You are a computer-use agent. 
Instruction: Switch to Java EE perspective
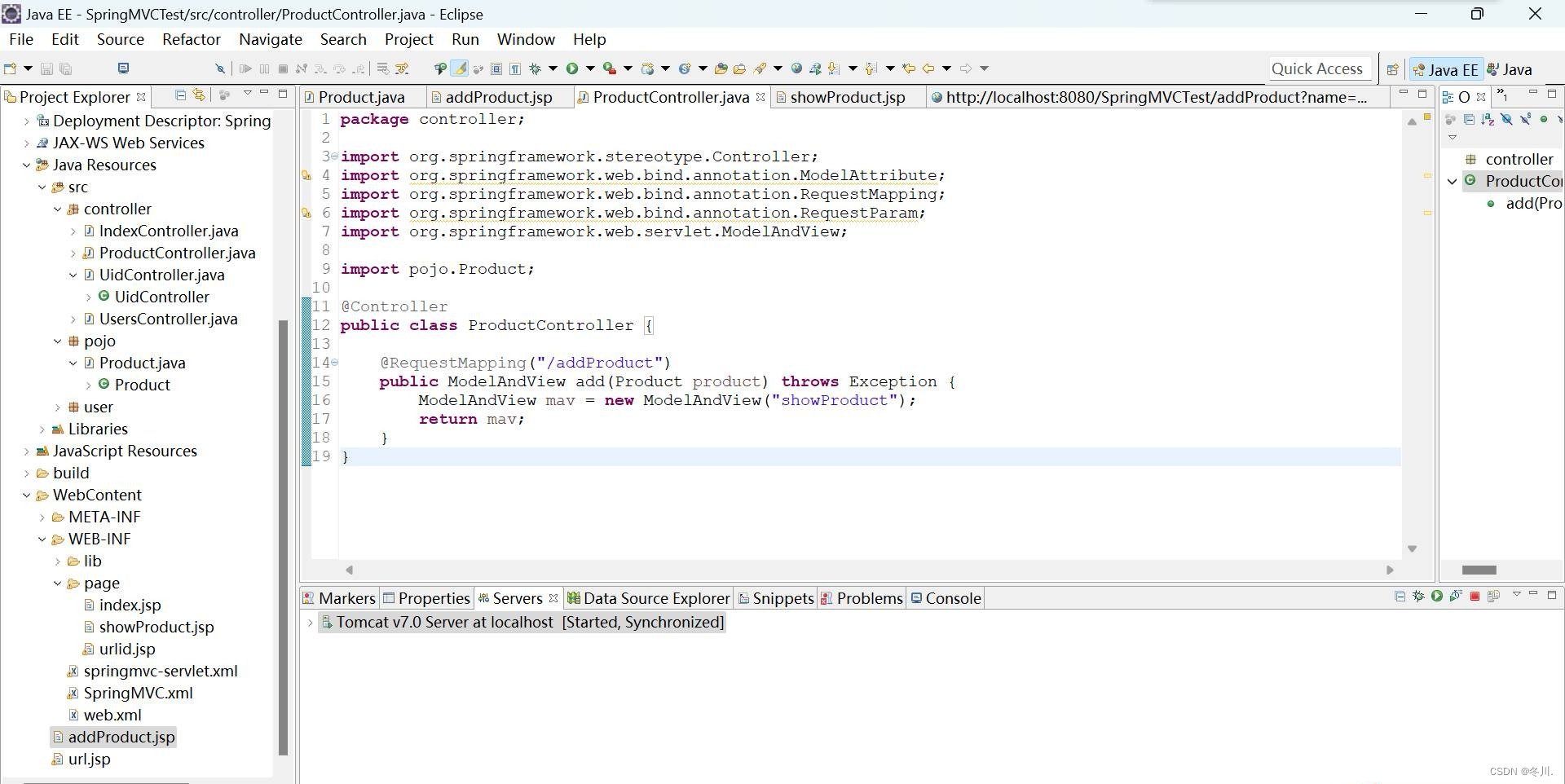click(1446, 69)
